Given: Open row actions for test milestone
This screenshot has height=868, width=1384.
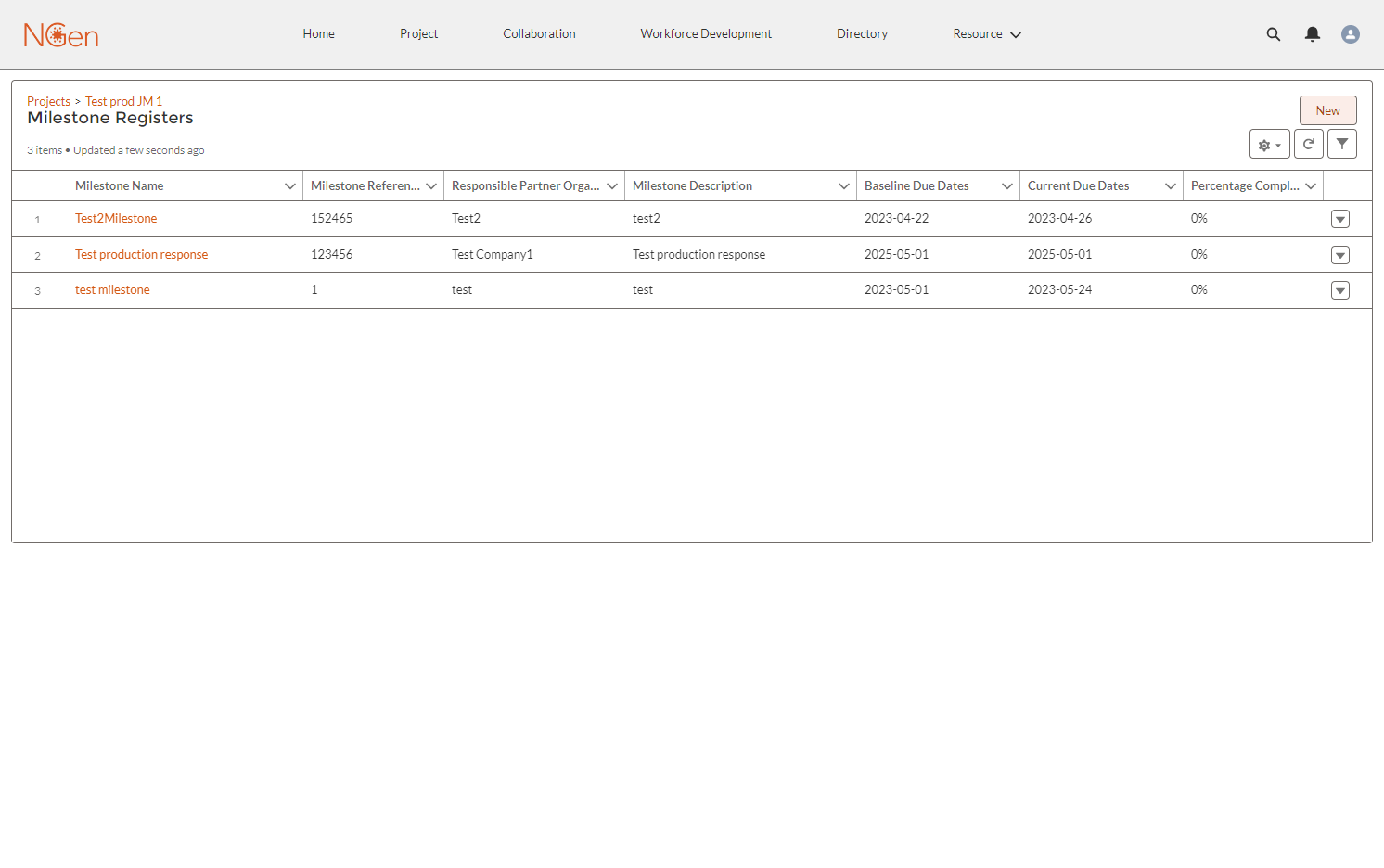Looking at the screenshot, I should 1340,290.
